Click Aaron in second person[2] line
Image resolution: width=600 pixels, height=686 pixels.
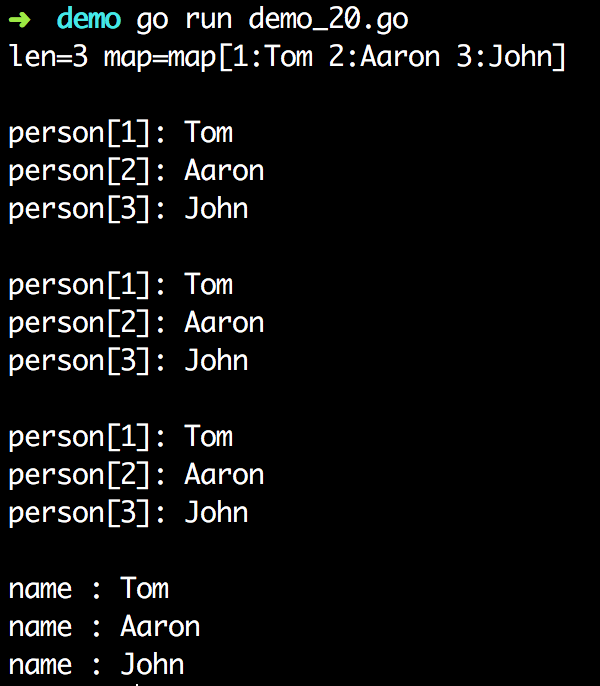pos(224,323)
